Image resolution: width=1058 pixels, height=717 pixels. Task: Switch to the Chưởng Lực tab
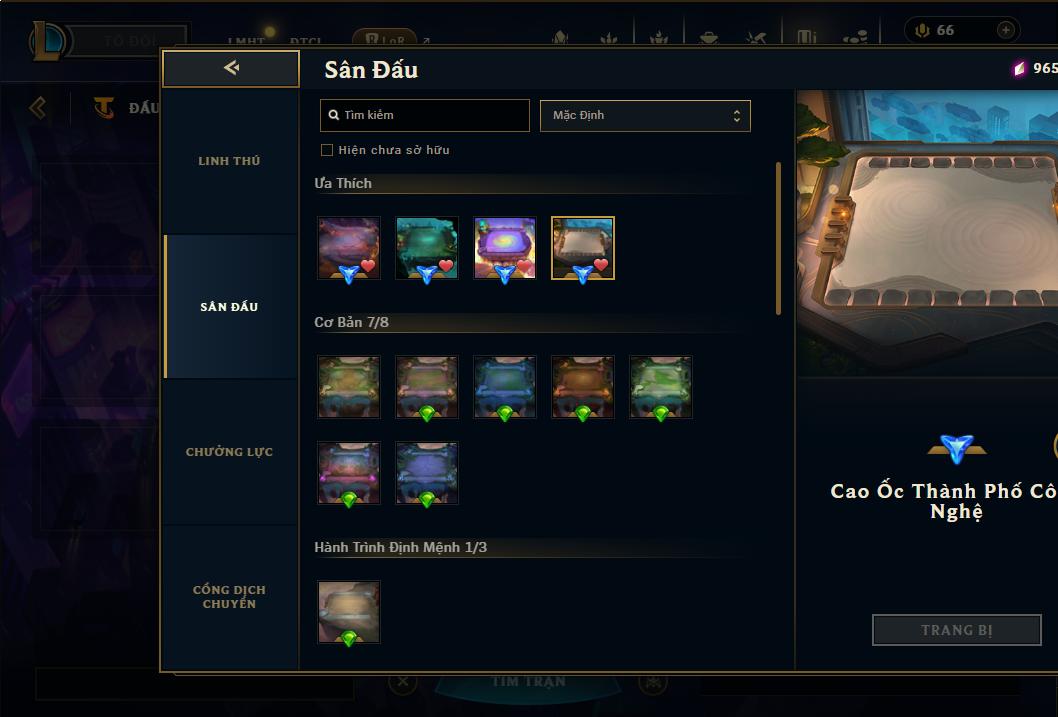click(x=229, y=452)
